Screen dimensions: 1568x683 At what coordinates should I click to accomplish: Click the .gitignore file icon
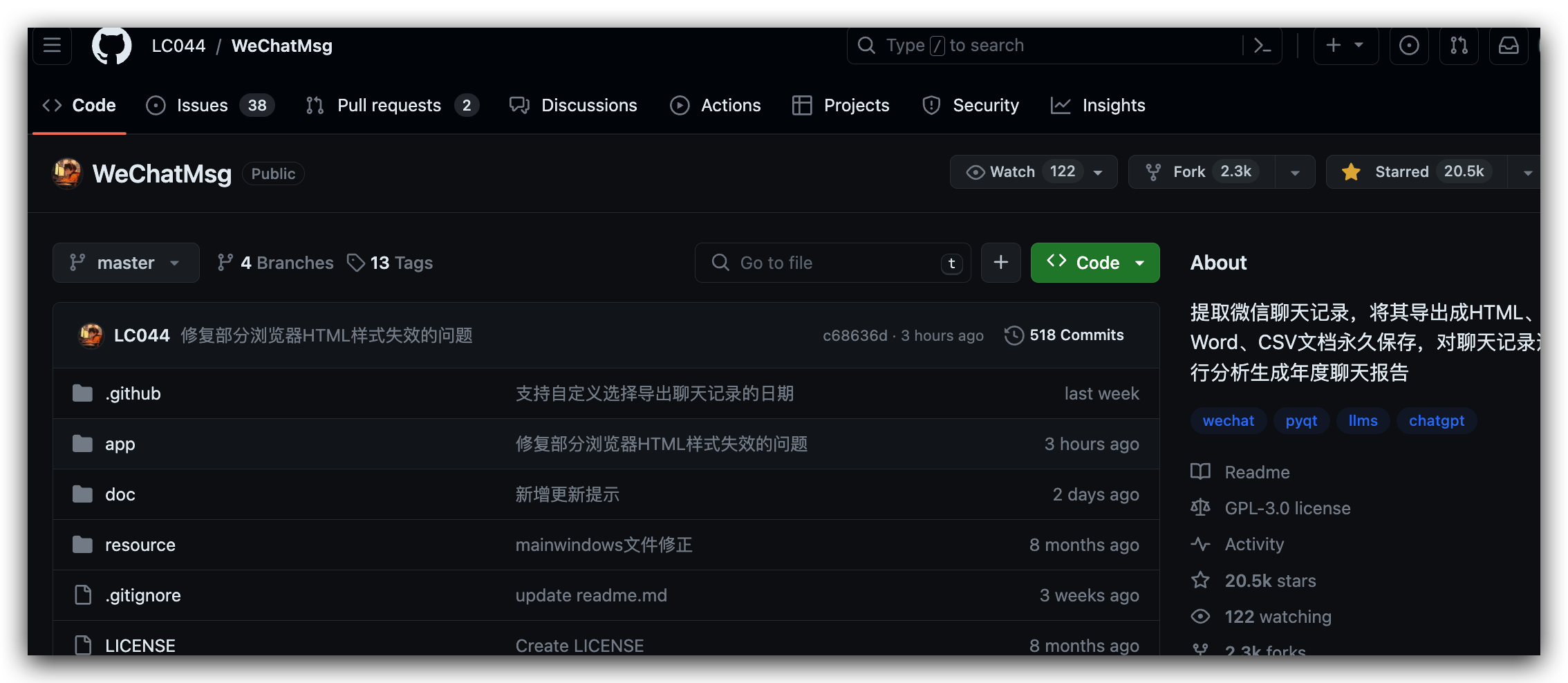pos(83,595)
